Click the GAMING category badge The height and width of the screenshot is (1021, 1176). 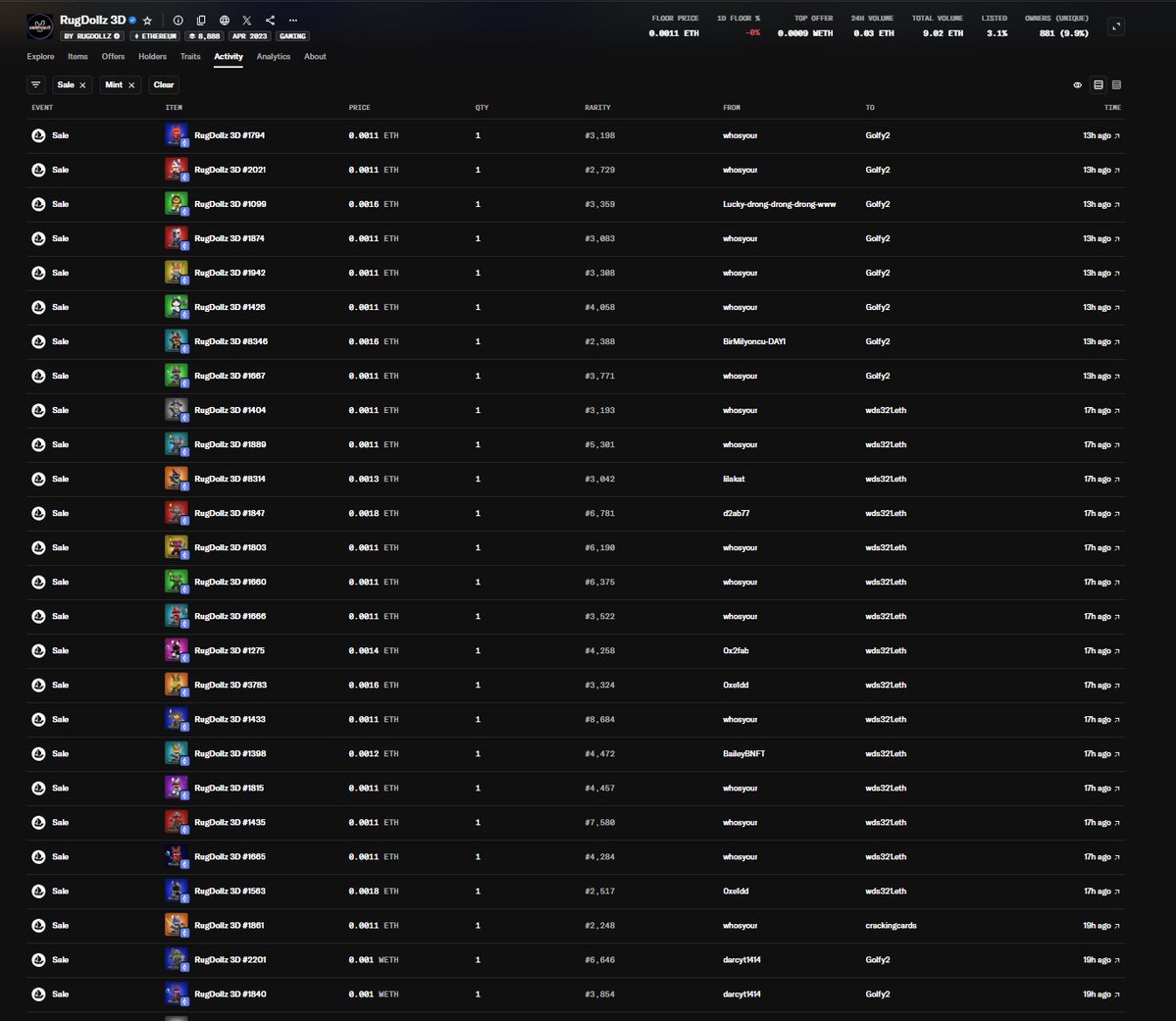click(x=292, y=36)
